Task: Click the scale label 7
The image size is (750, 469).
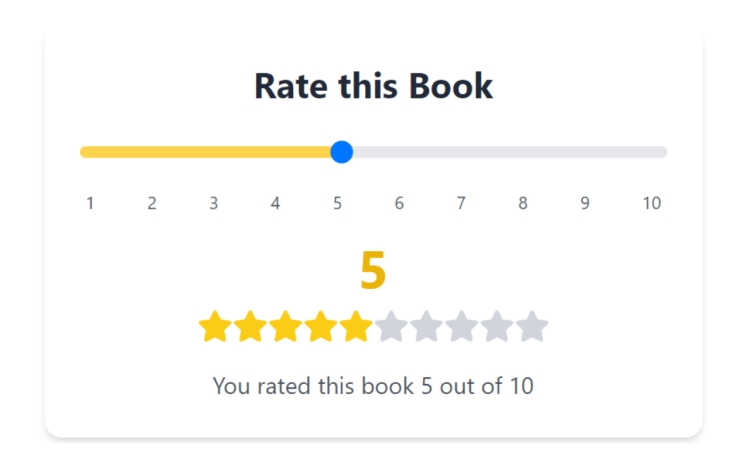Action: (461, 204)
